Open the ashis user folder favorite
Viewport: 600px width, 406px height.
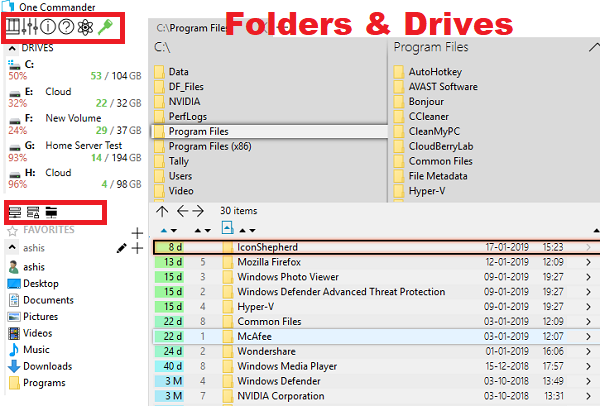pos(26,267)
